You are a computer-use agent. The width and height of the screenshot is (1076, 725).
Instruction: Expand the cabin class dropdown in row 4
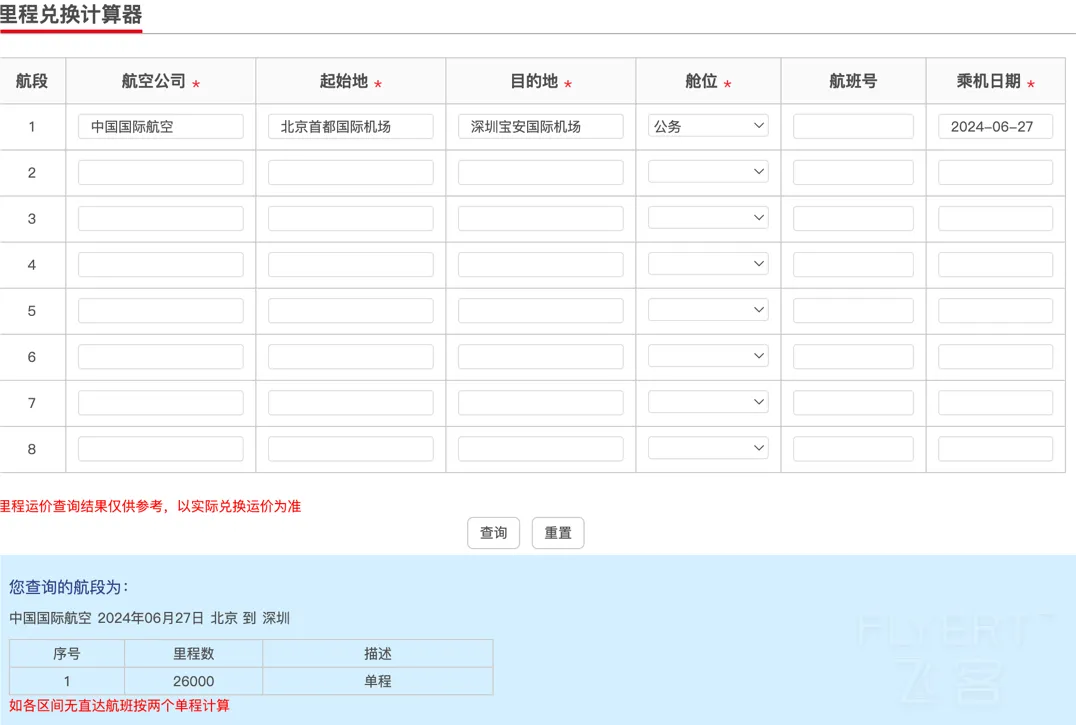click(708, 264)
